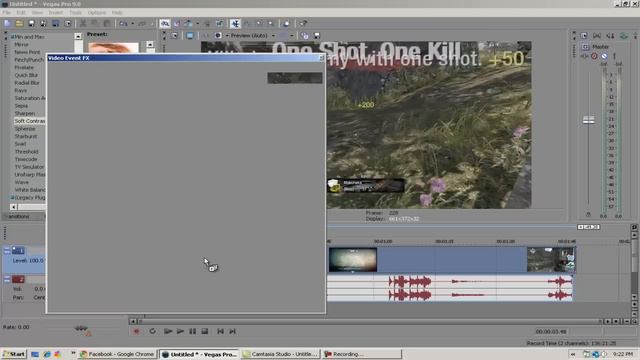Click the What's This Help icon
Viewport: 640px width, 360px height.
click(304, 24)
